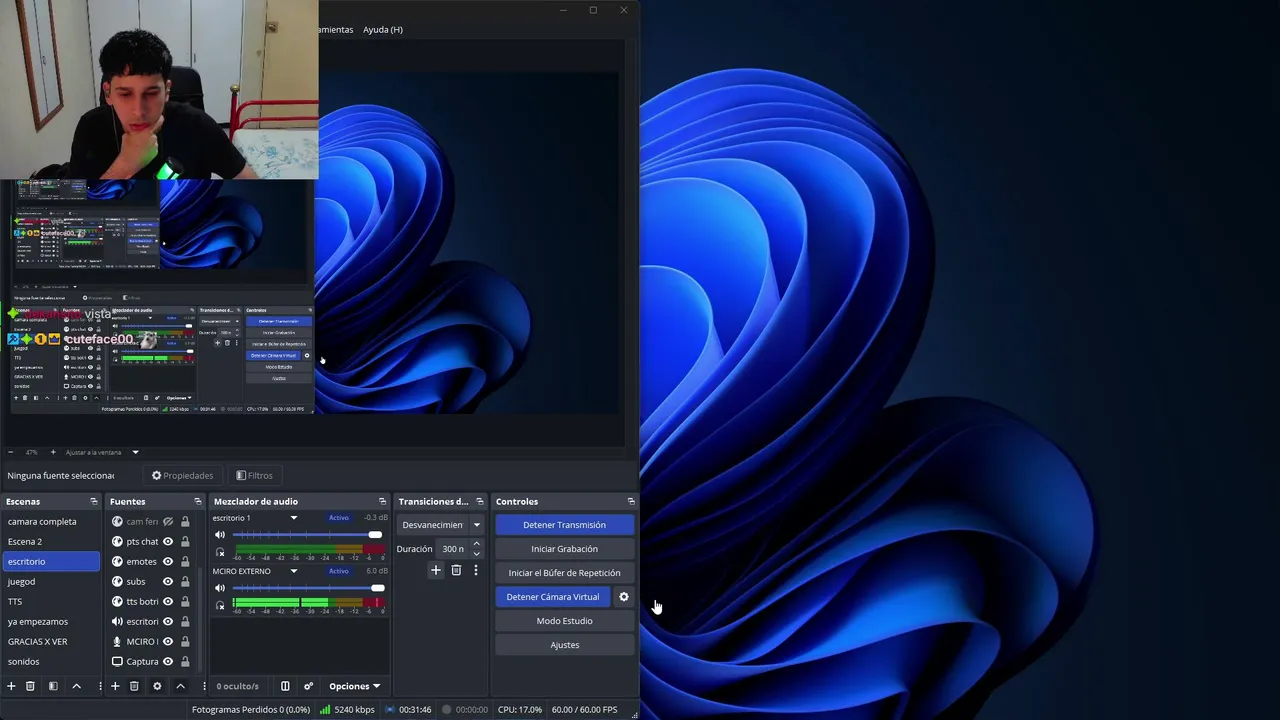Image resolution: width=1280 pixels, height=720 pixels.
Task: Select the ya empezamos scene
Action: (50, 621)
